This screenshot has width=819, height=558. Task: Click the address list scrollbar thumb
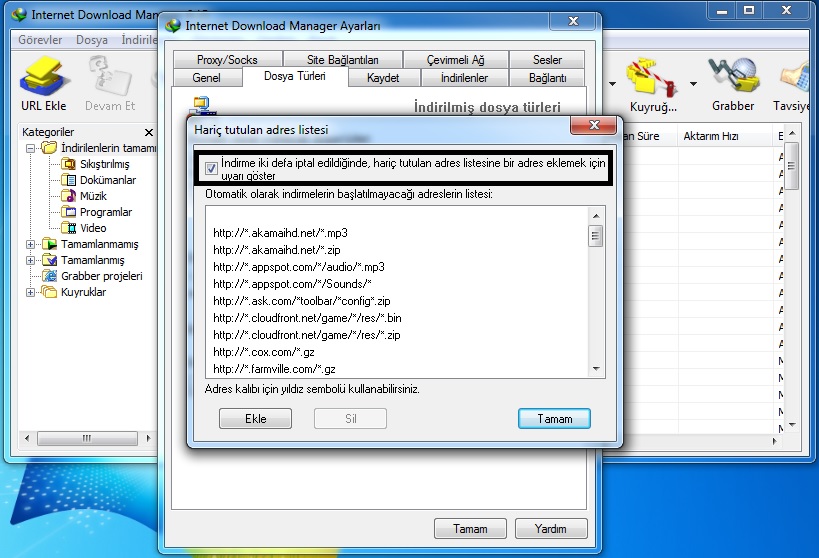tap(595, 236)
